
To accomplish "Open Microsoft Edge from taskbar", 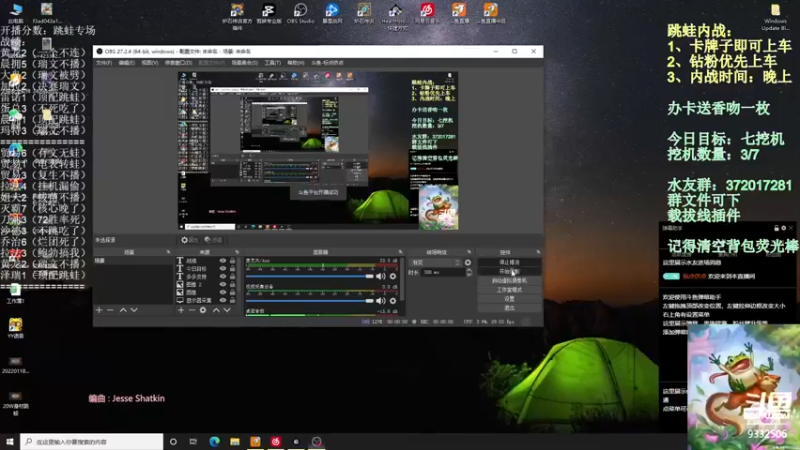I will tap(214, 441).
